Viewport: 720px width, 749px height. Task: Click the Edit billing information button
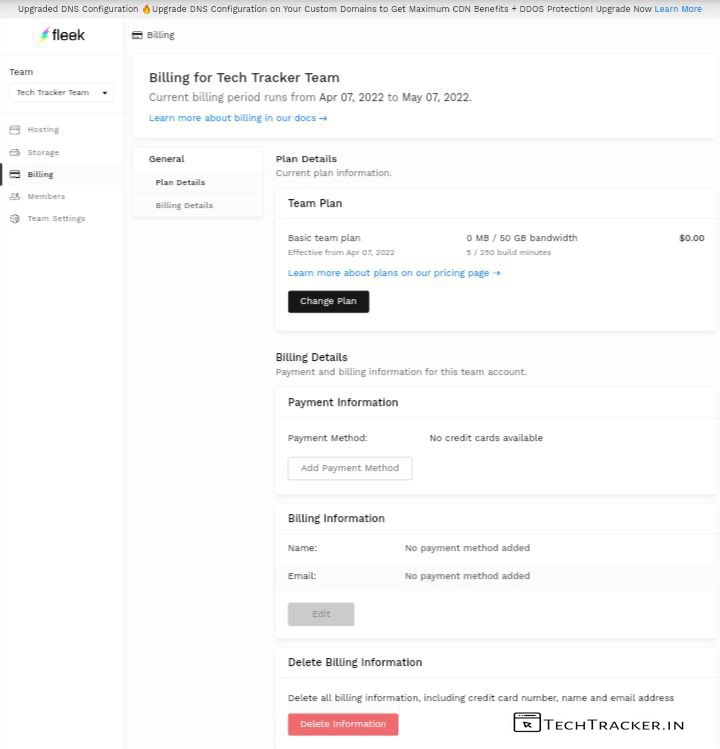321,614
